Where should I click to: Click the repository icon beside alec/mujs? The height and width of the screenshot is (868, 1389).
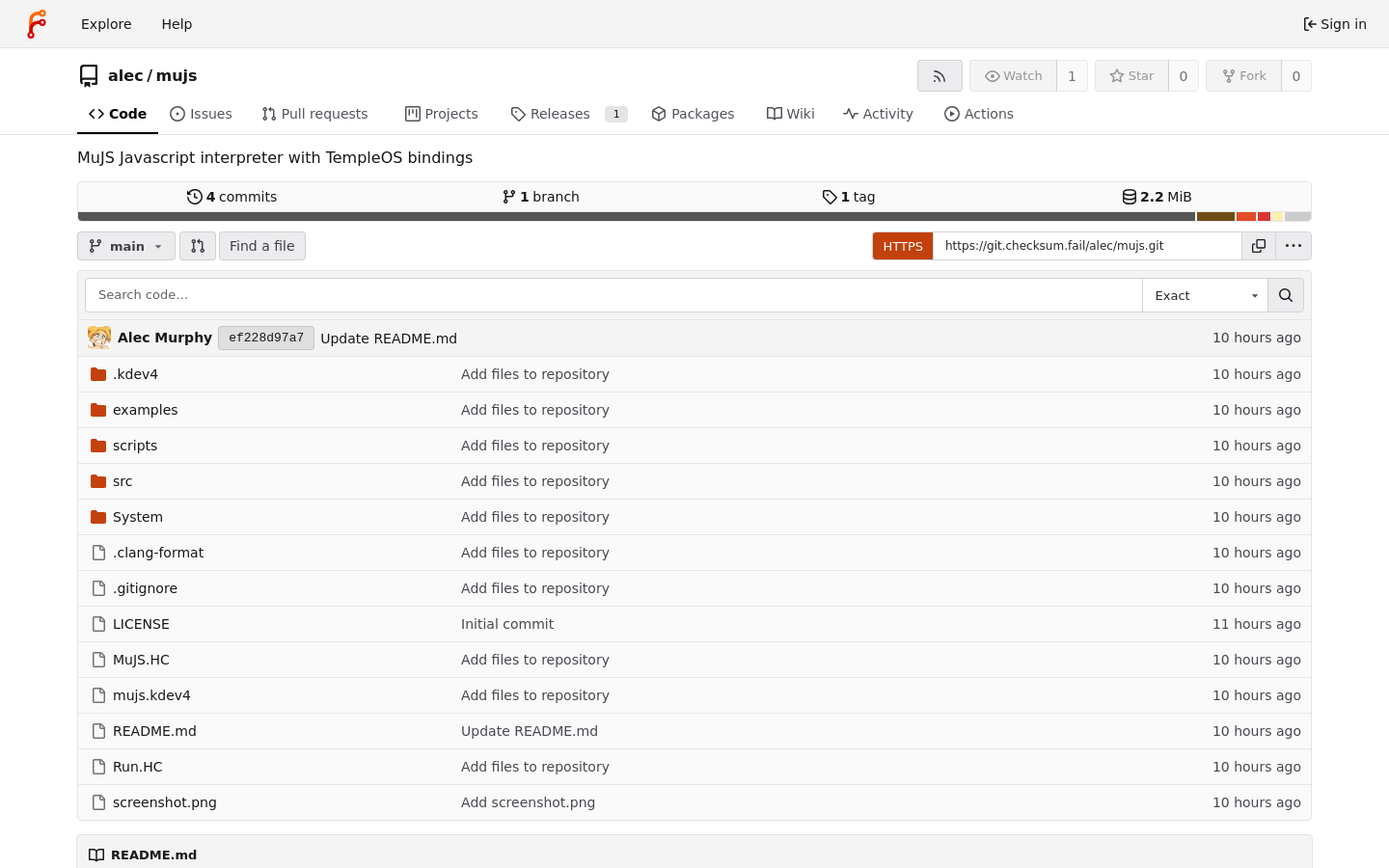89,75
